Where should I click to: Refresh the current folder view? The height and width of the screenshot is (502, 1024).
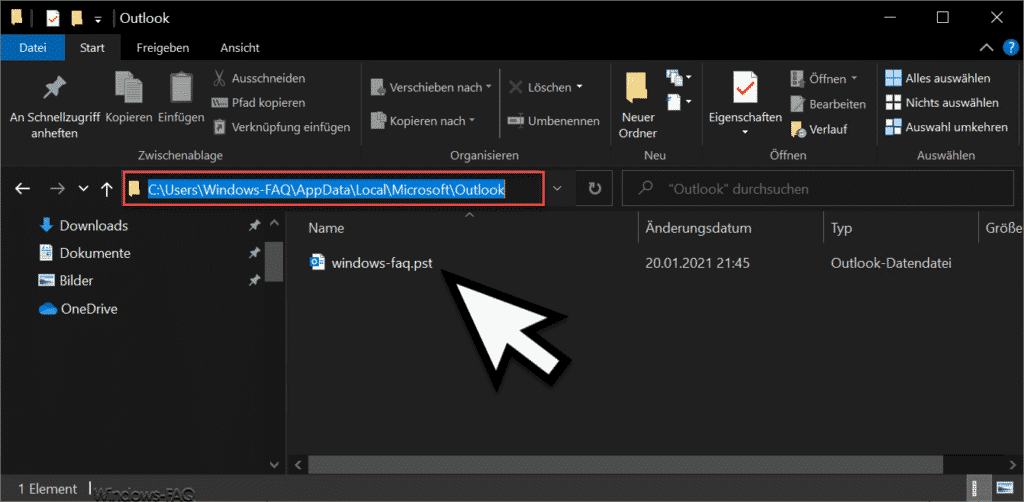click(x=595, y=189)
